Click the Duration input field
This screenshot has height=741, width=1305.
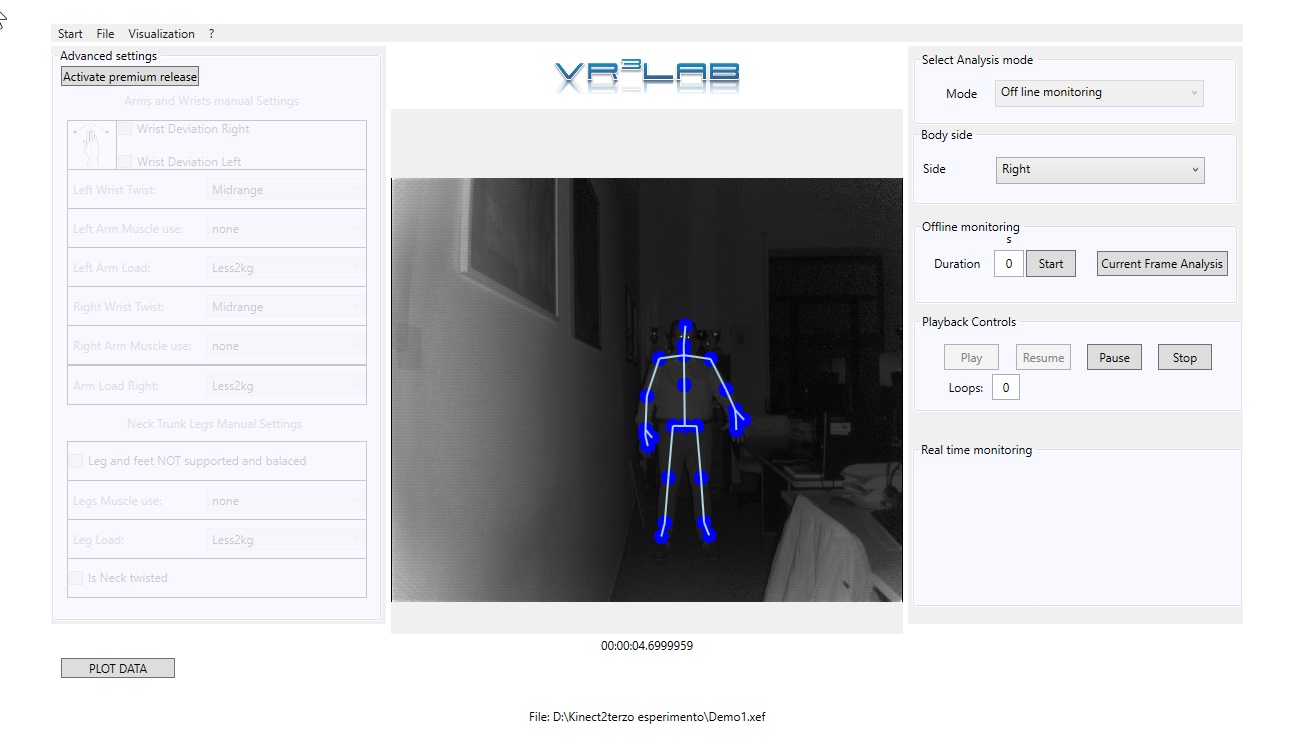pyautogui.click(x=1008, y=264)
